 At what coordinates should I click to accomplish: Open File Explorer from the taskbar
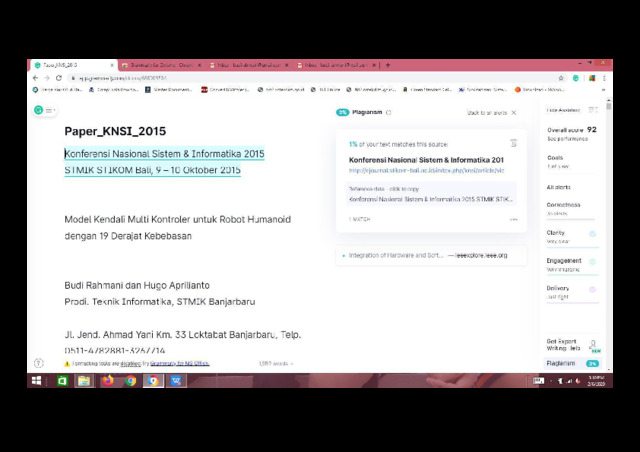(84, 381)
